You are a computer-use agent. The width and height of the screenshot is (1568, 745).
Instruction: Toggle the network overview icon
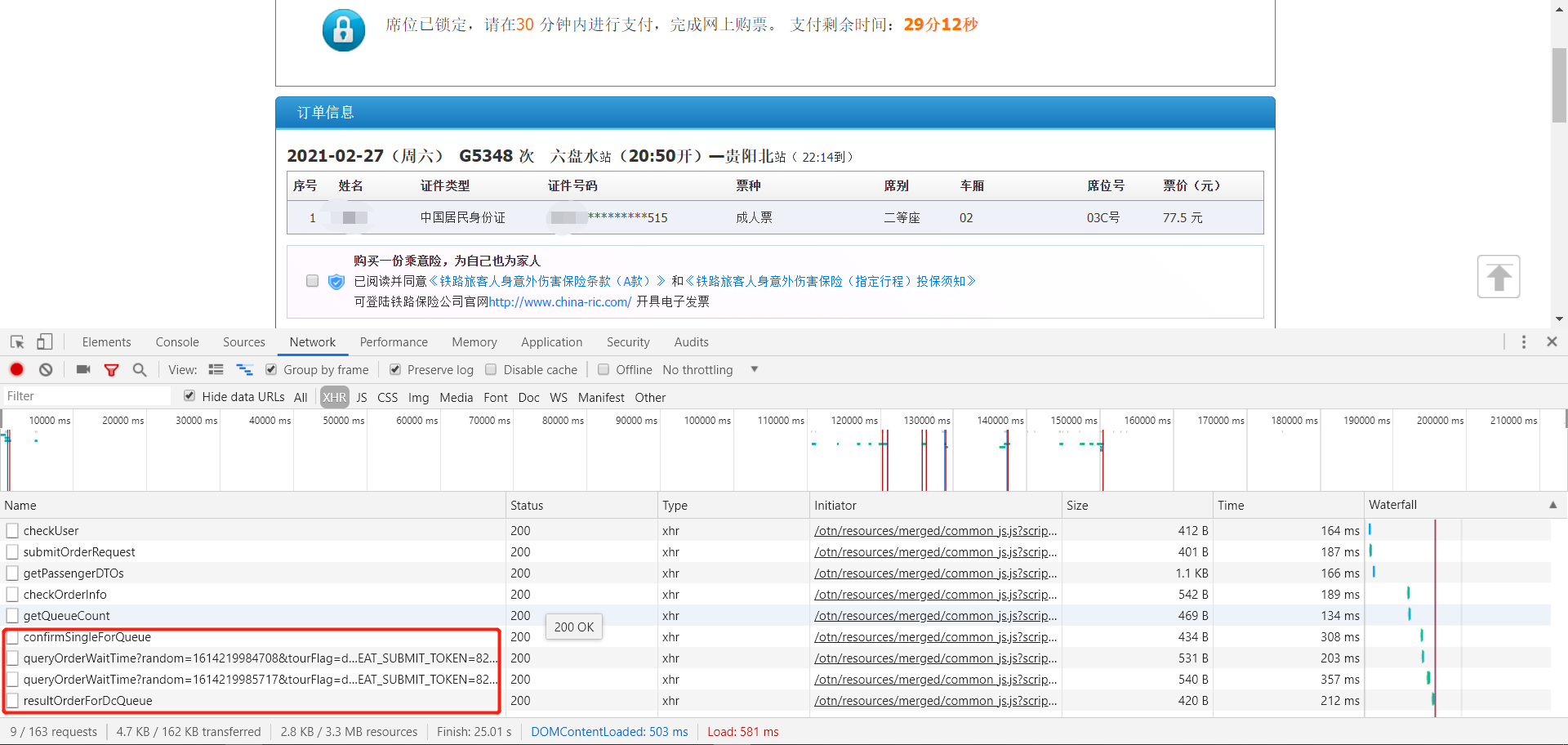point(244,369)
